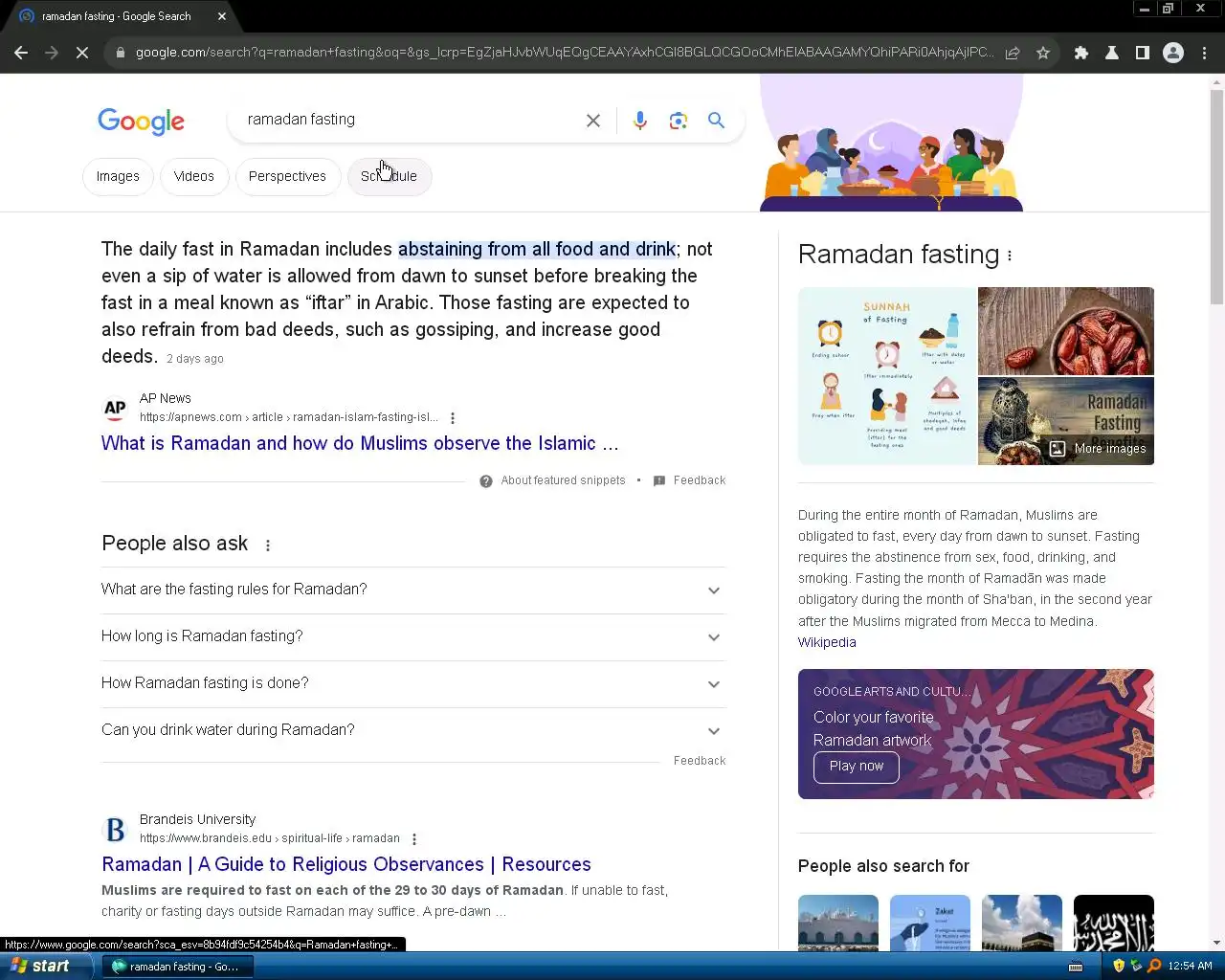
Task: Click Play now on Ramadan artwork card
Action: (x=857, y=768)
